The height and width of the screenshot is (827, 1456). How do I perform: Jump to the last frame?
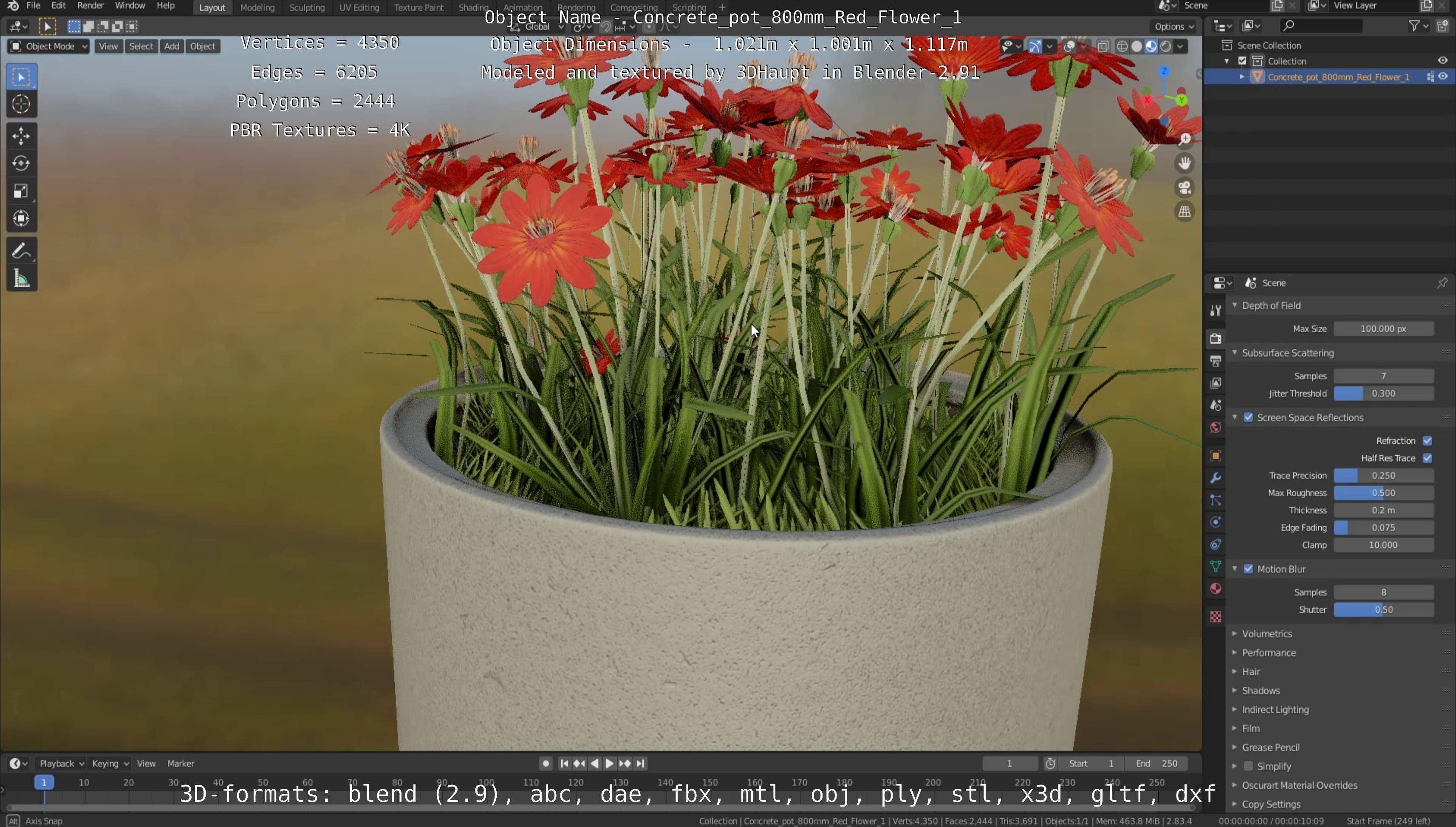click(x=641, y=764)
